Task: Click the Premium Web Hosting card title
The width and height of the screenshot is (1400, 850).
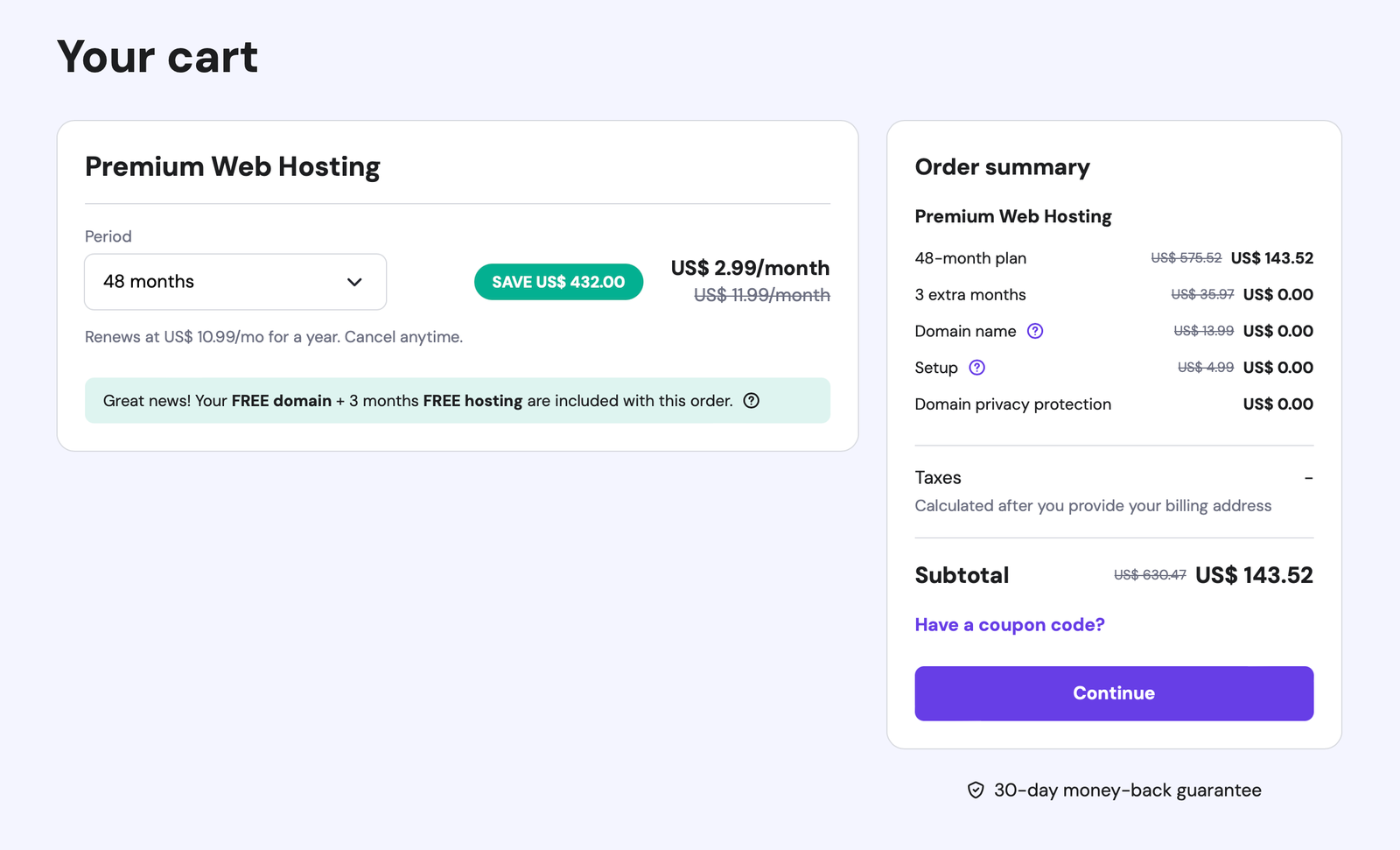Action: 232,166
